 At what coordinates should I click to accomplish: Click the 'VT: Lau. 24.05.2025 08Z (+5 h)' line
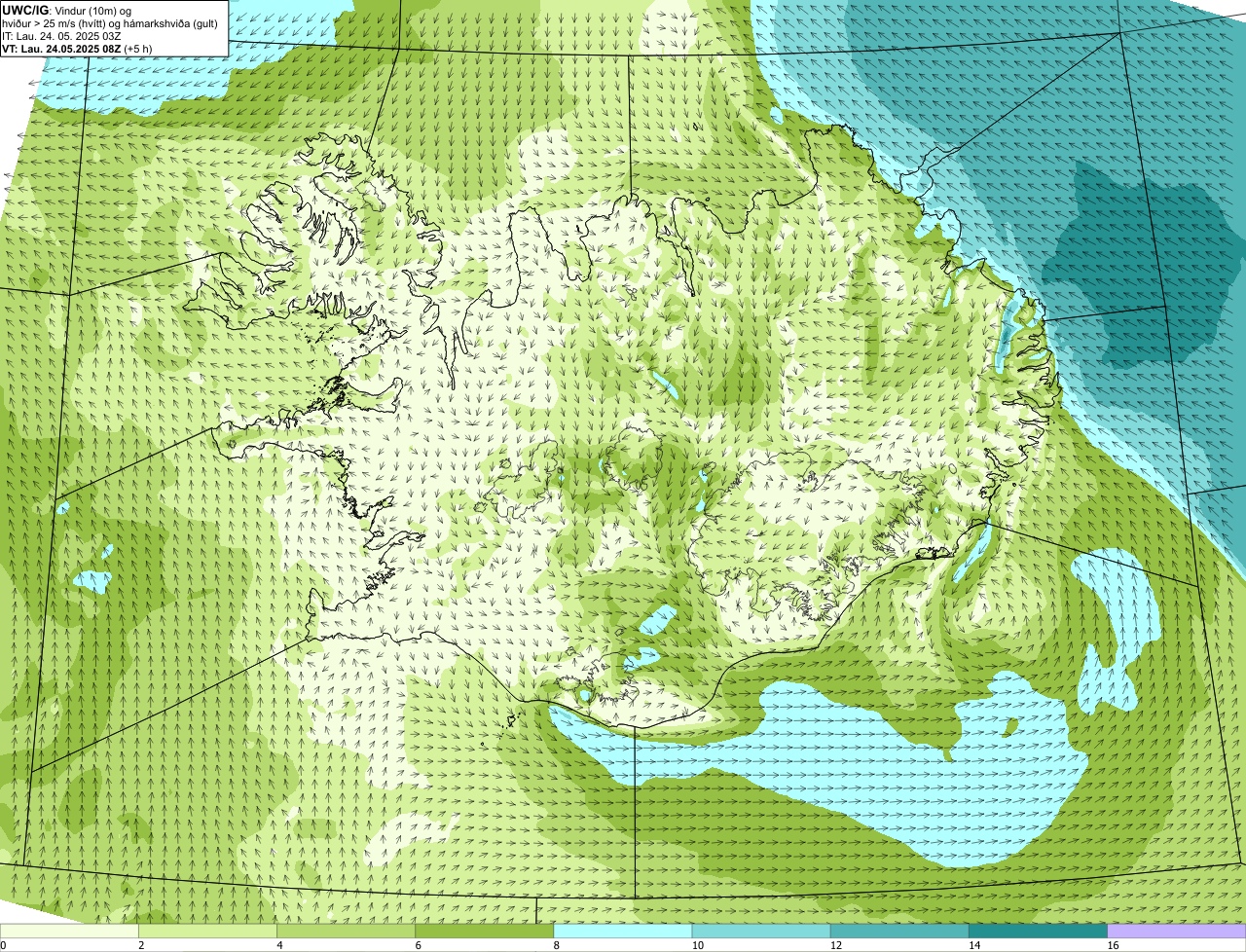coord(77,48)
